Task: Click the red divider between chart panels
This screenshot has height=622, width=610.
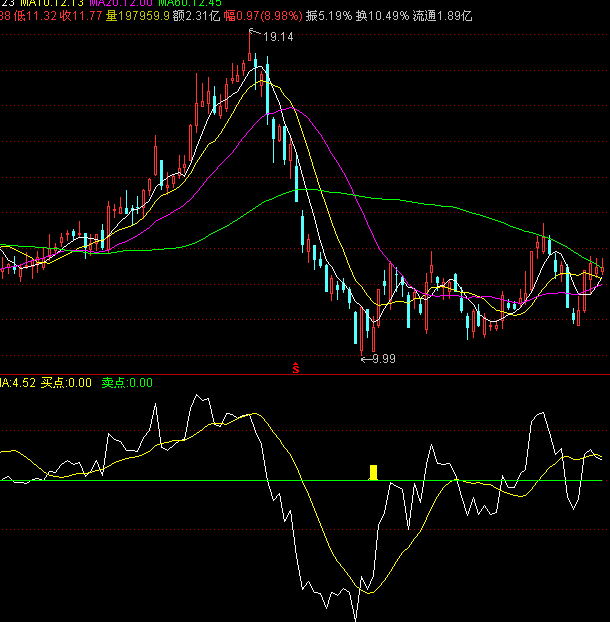Action: pyautogui.click(x=150, y=375)
